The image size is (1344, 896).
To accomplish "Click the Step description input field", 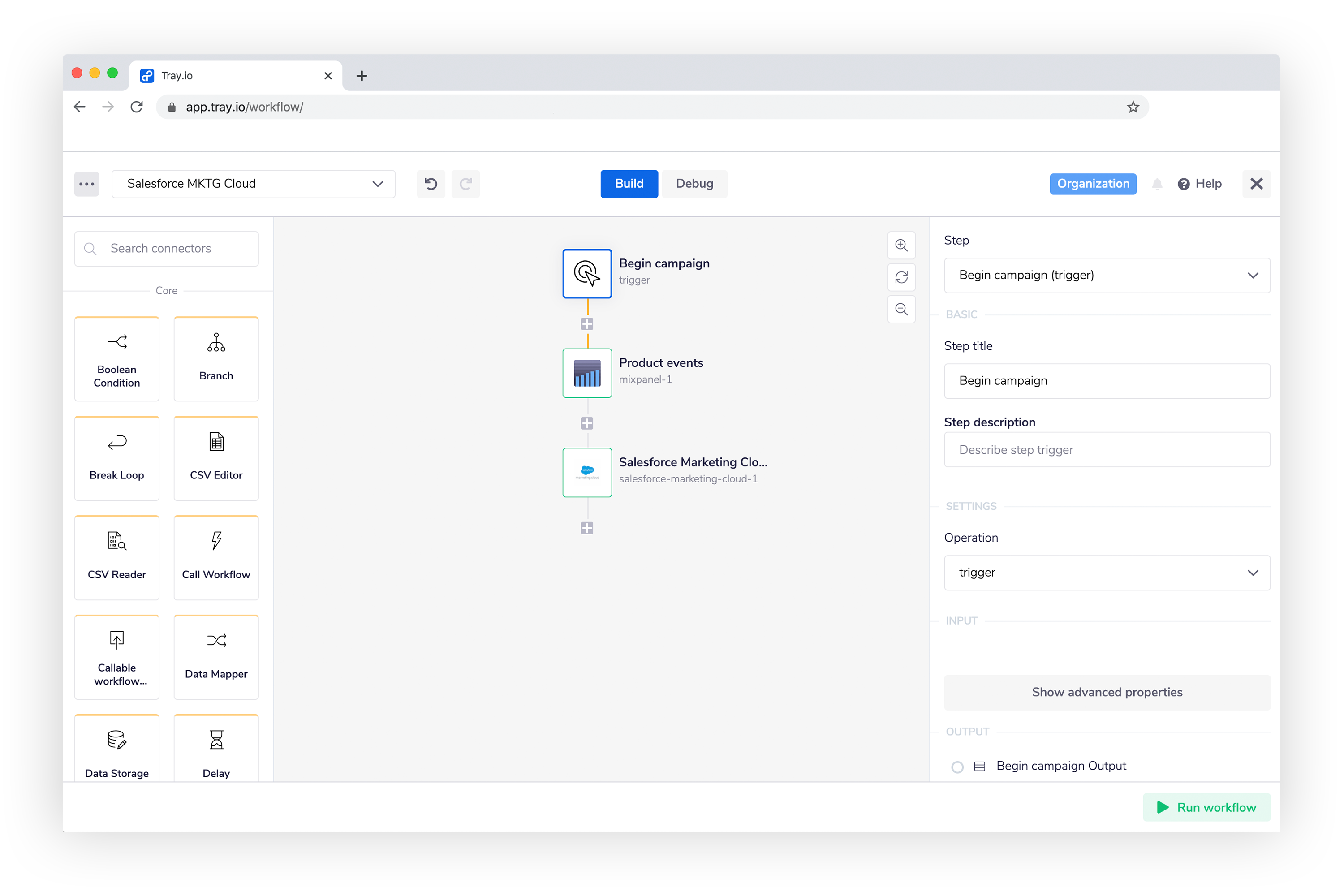I will pyautogui.click(x=1107, y=449).
